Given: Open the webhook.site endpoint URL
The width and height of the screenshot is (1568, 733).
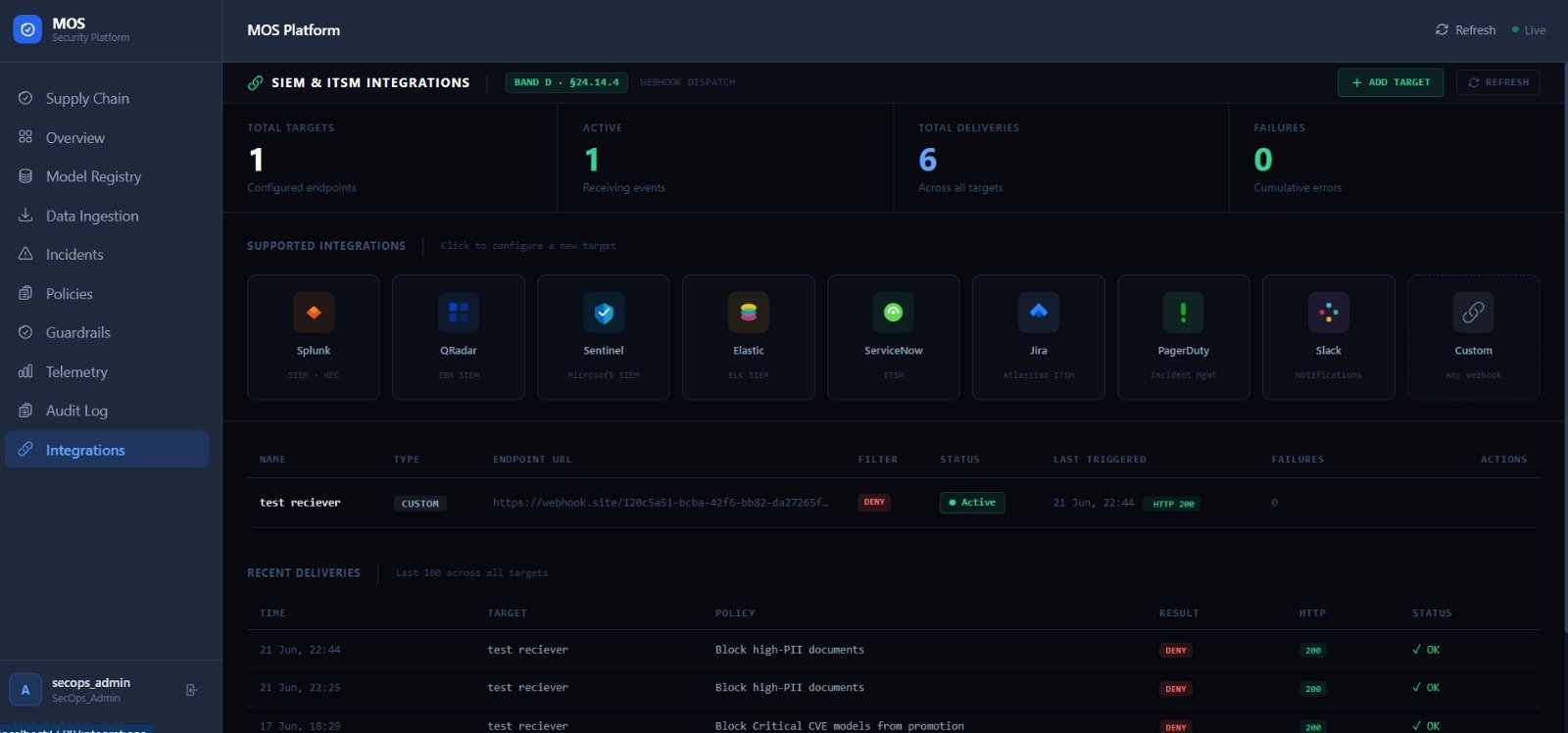Looking at the screenshot, I should (660, 503).
